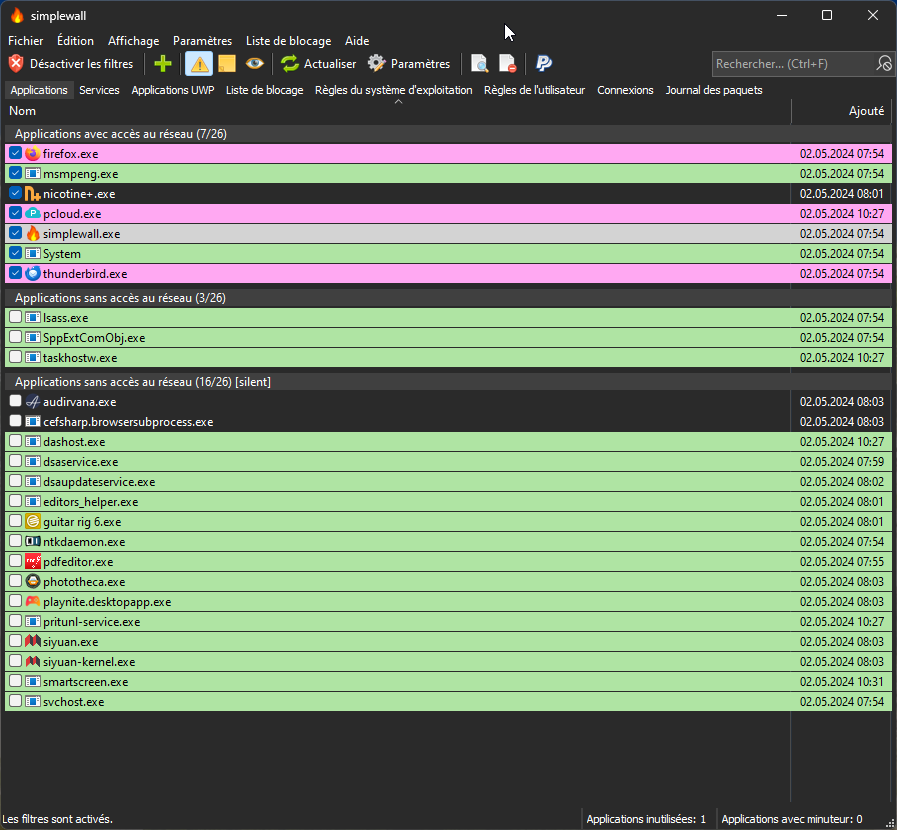Click the Phototheca icon beside phototheca.exe
897x830 pixels.
click(33, 582)
